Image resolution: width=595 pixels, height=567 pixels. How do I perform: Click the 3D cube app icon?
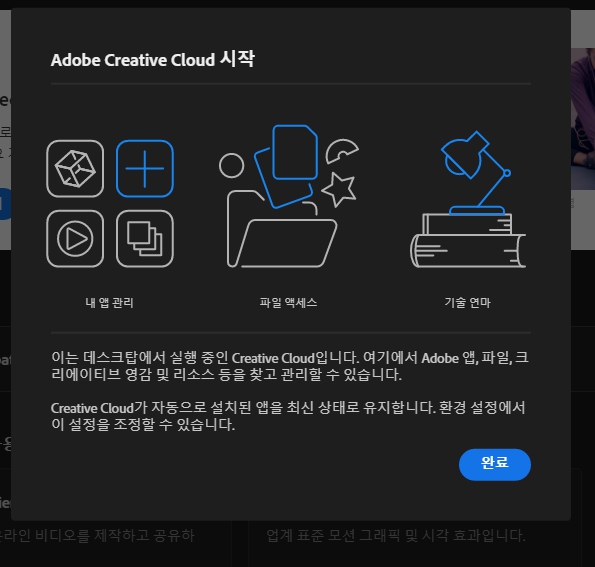click(x=75, y=169)
